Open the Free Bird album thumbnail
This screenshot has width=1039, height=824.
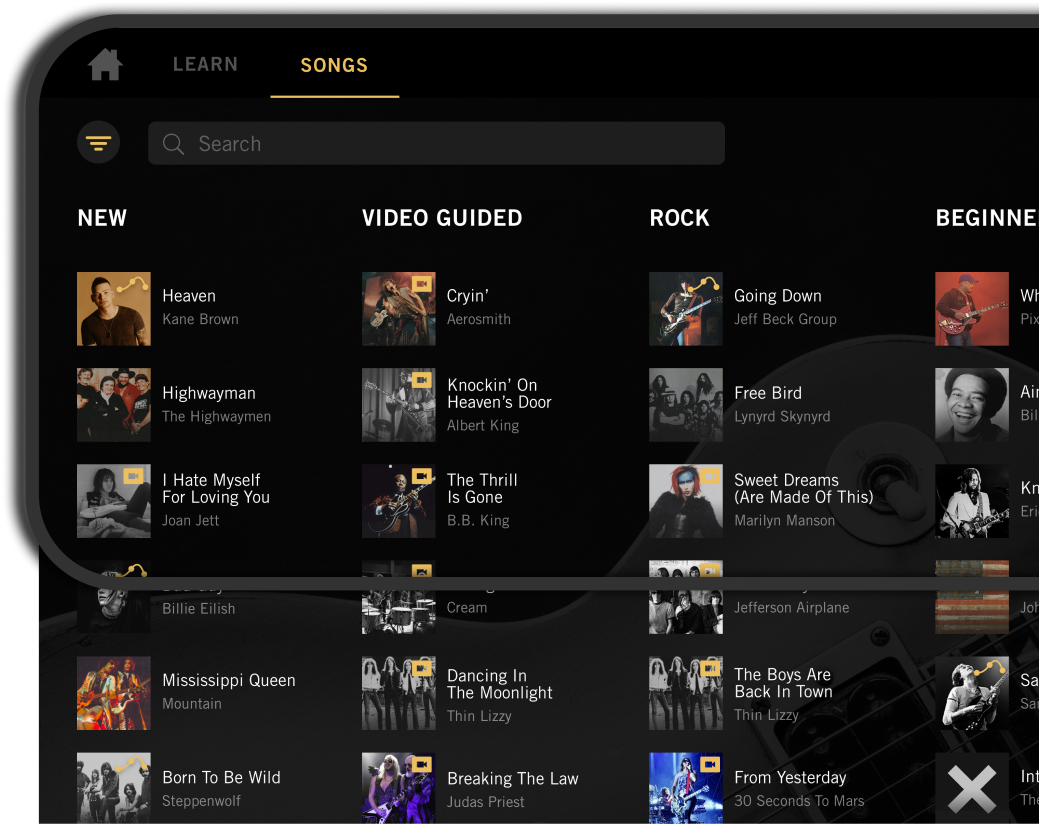[686, 405]
